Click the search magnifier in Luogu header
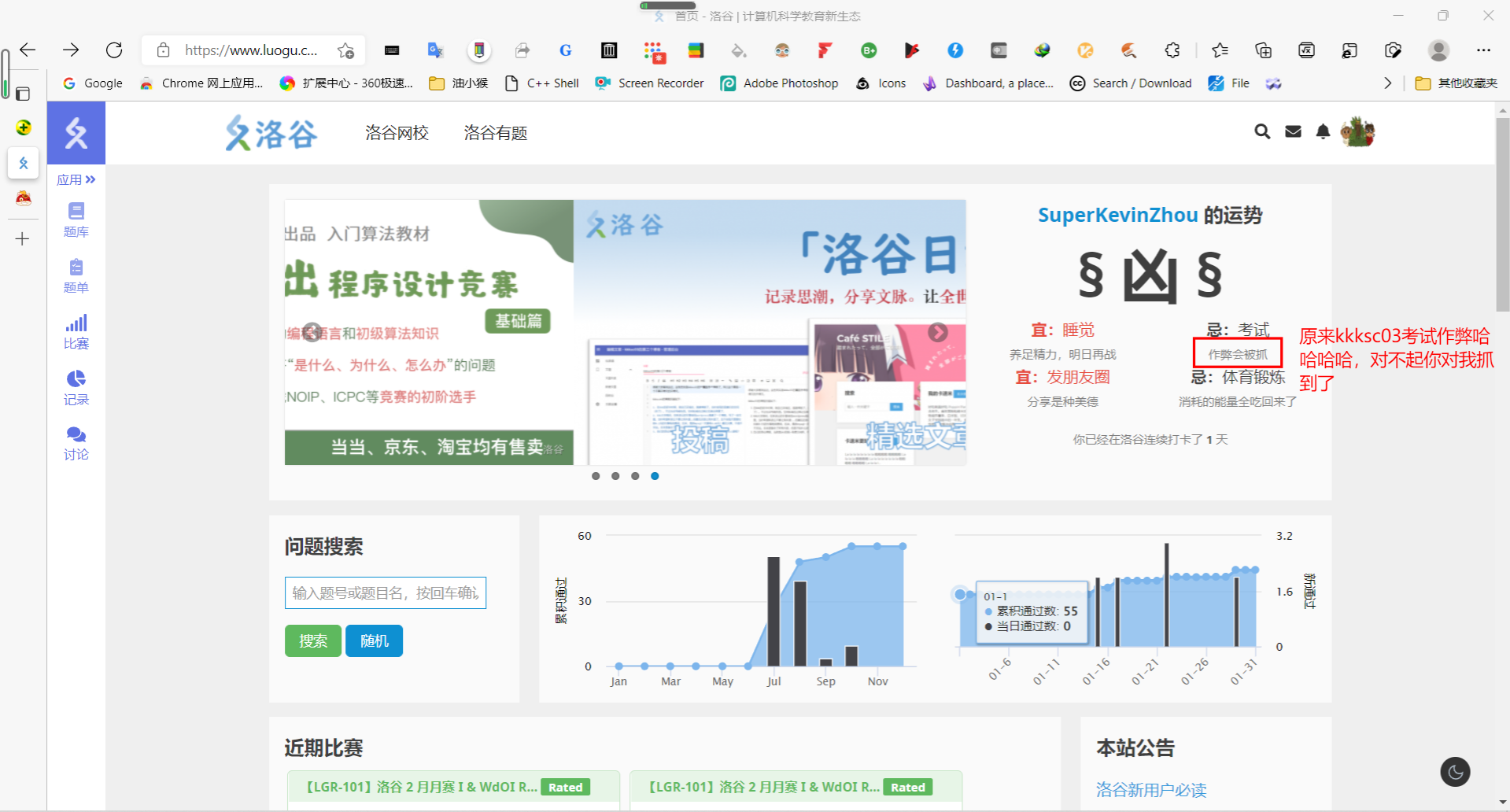 pos(1262,131)
